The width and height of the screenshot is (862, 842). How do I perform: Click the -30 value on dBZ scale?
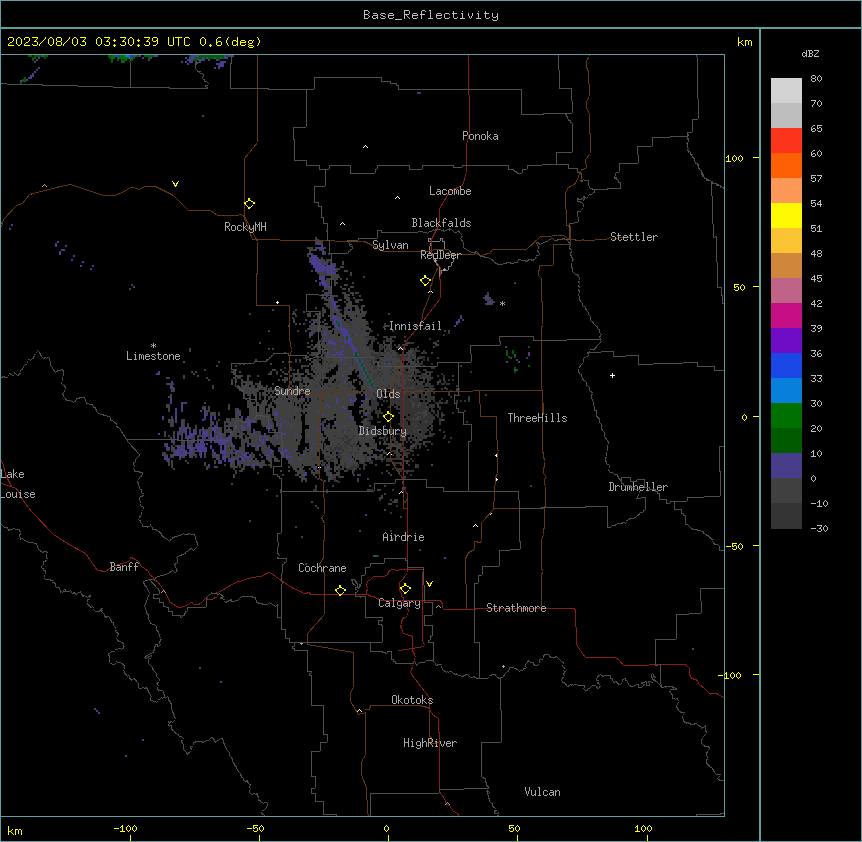[x=819, y=529]
